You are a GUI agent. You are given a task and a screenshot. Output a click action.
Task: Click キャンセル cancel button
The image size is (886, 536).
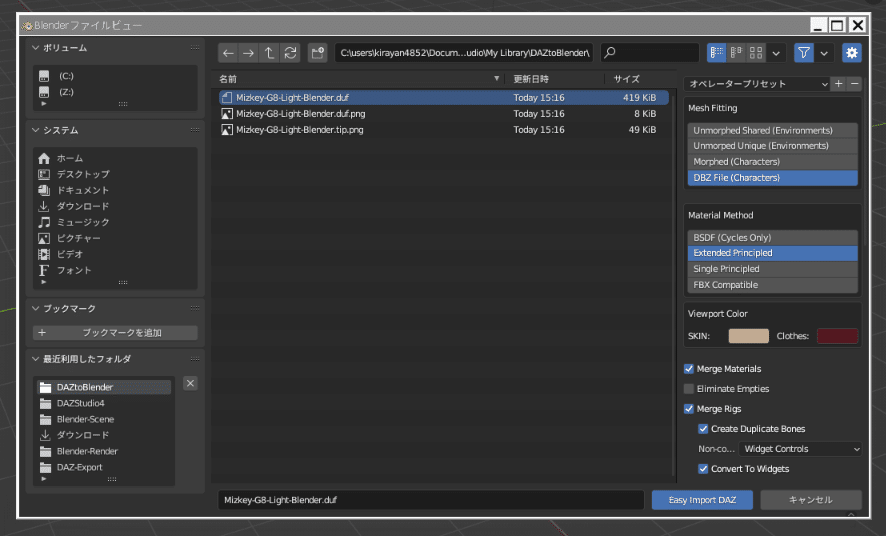(x=811, y=500)
